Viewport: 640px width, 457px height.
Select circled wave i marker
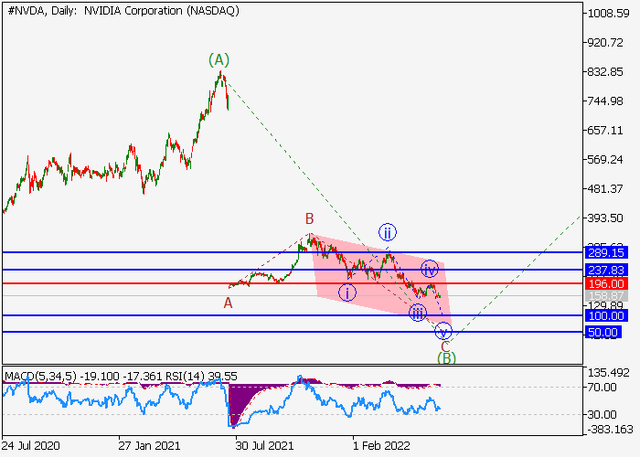click(x=347, y=292)
